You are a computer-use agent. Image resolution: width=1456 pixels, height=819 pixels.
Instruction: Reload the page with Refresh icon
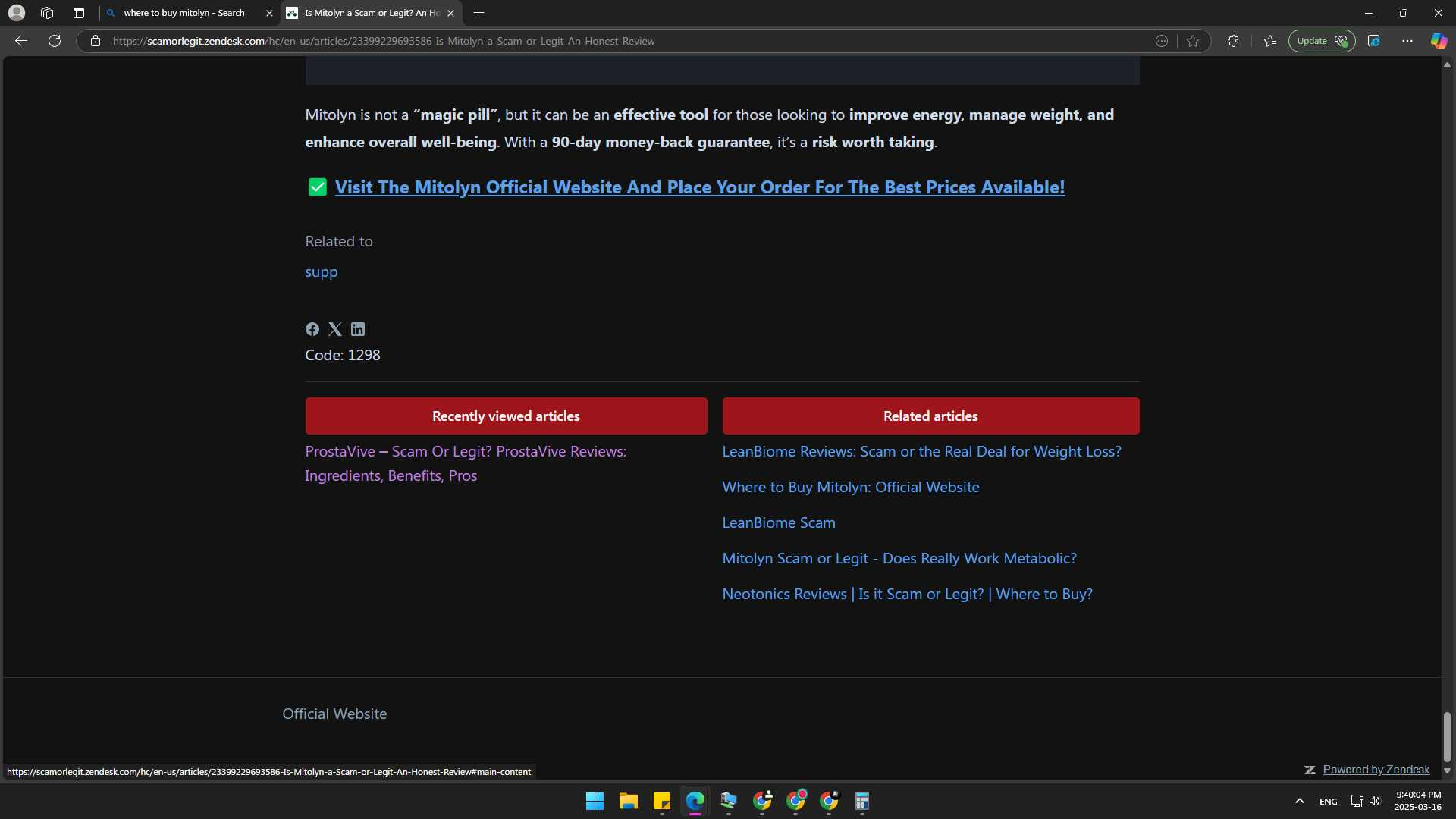click(x=55, y=41)
